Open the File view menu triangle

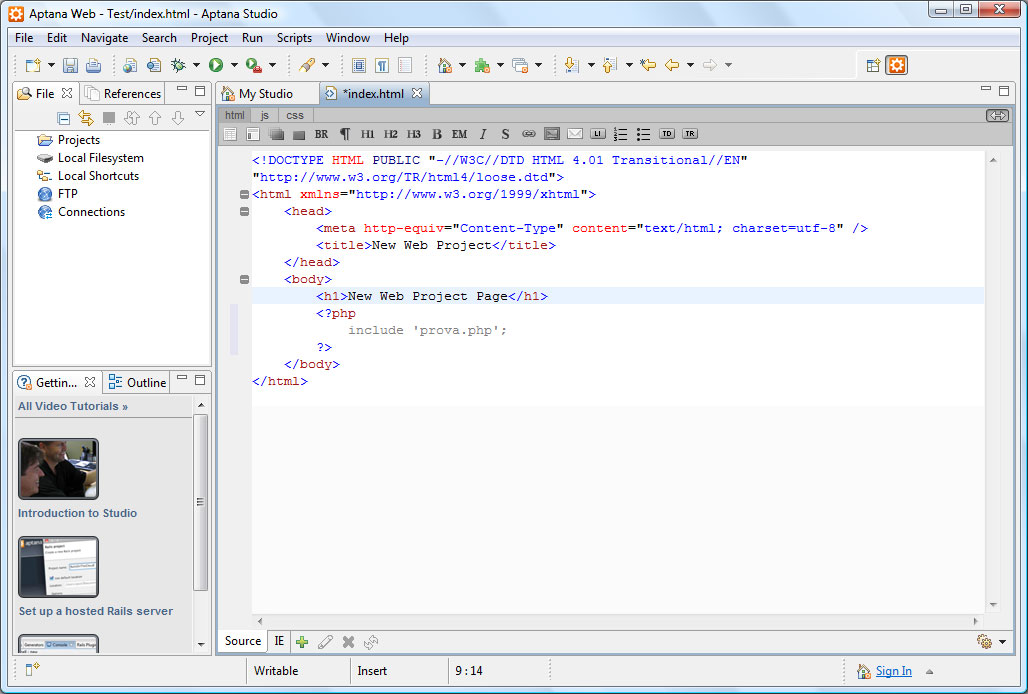point(200,115)
